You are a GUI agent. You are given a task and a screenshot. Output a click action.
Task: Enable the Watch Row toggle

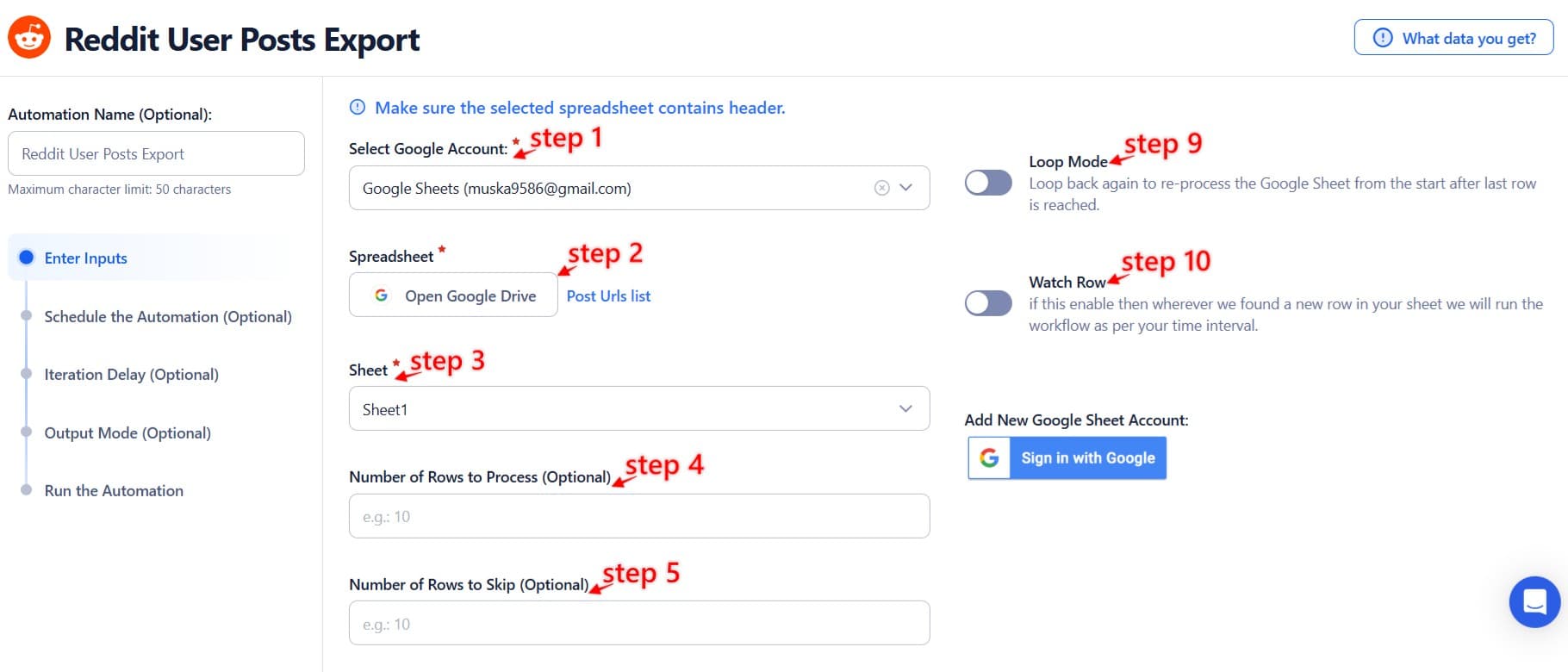(x=987, y=303)
